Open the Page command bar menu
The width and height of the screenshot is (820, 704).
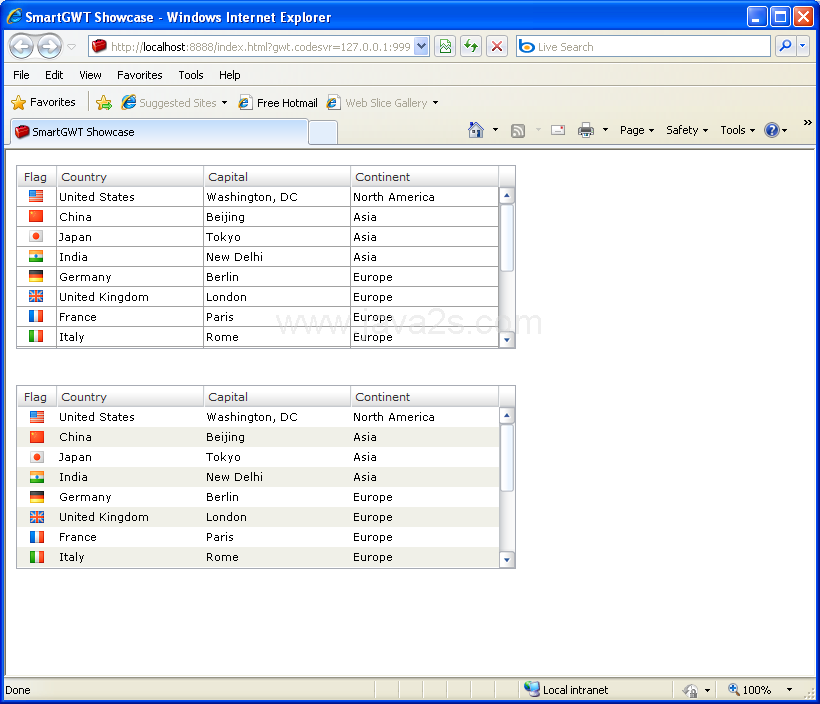point(636,130)
